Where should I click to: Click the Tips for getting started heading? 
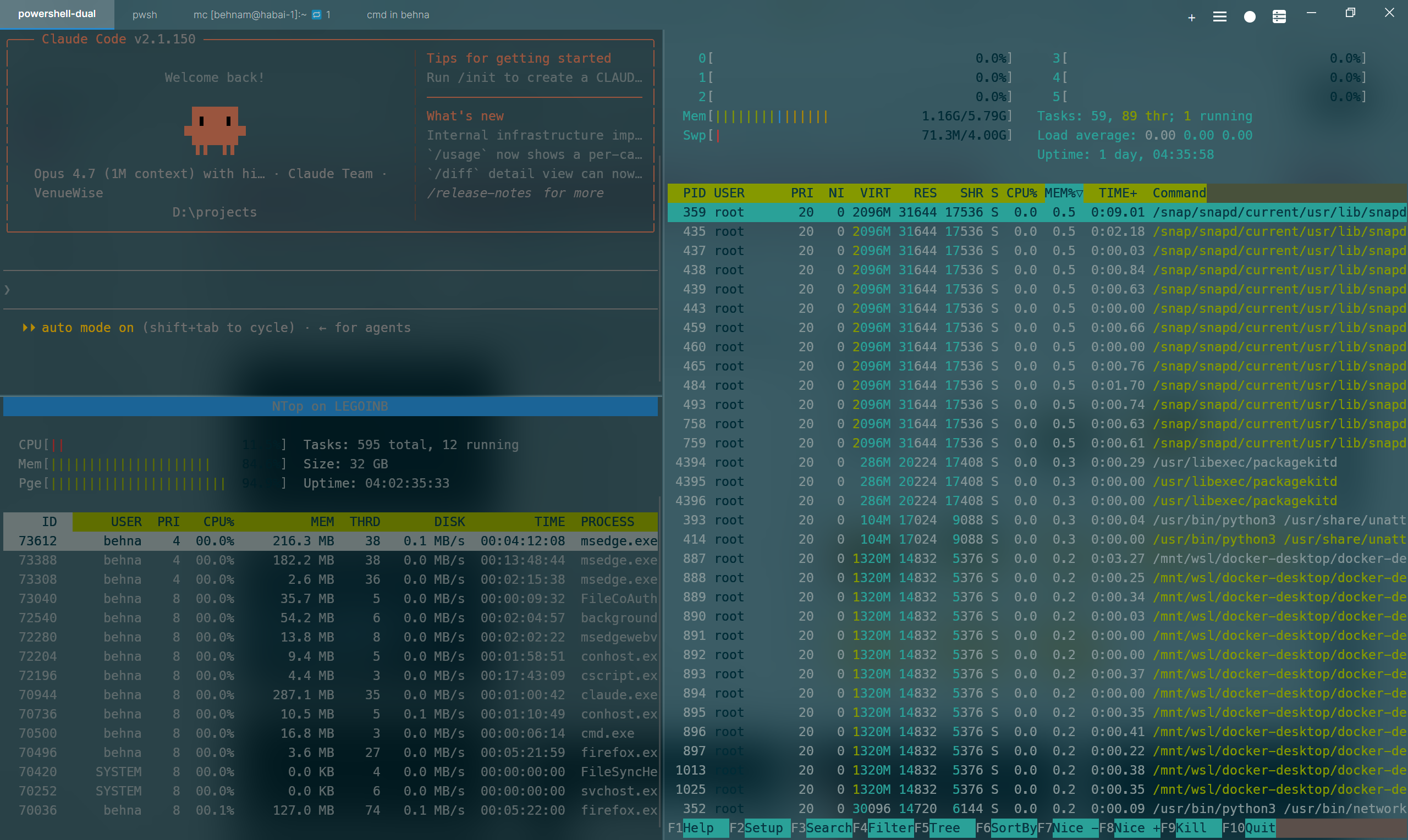pyautogui.click(x=519, y=58)
